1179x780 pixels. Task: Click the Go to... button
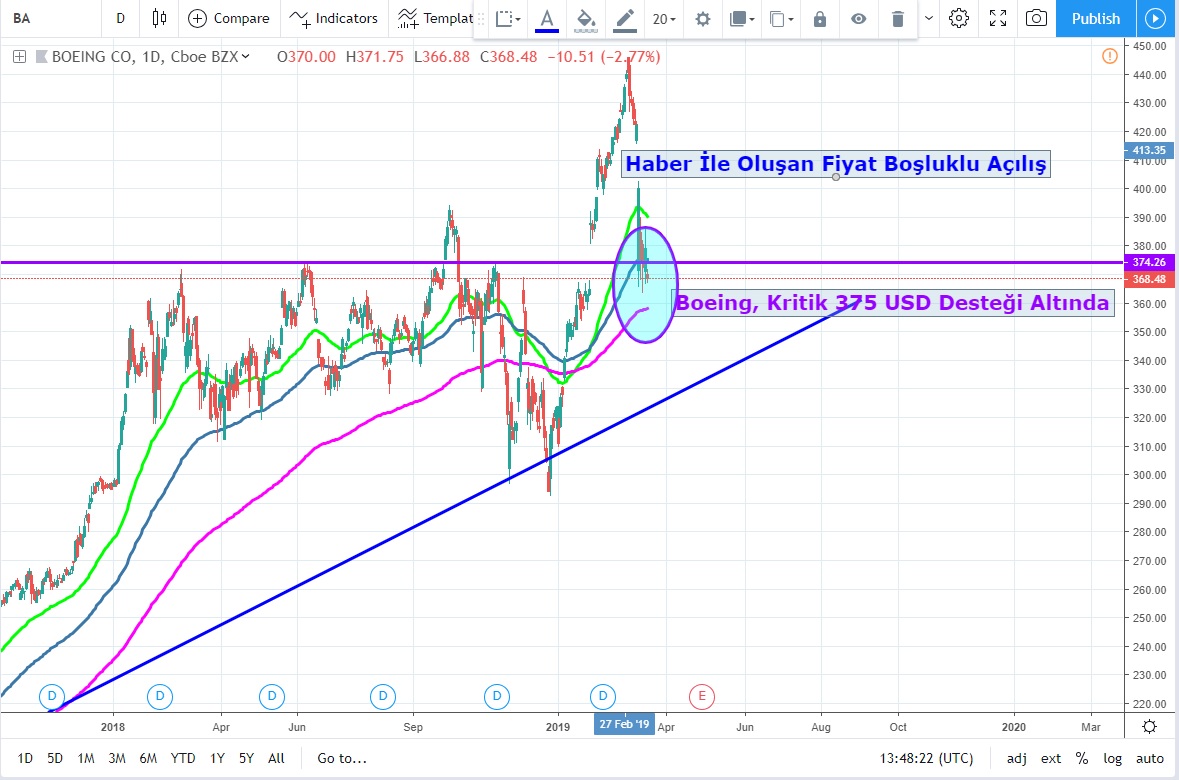[342, 758]
